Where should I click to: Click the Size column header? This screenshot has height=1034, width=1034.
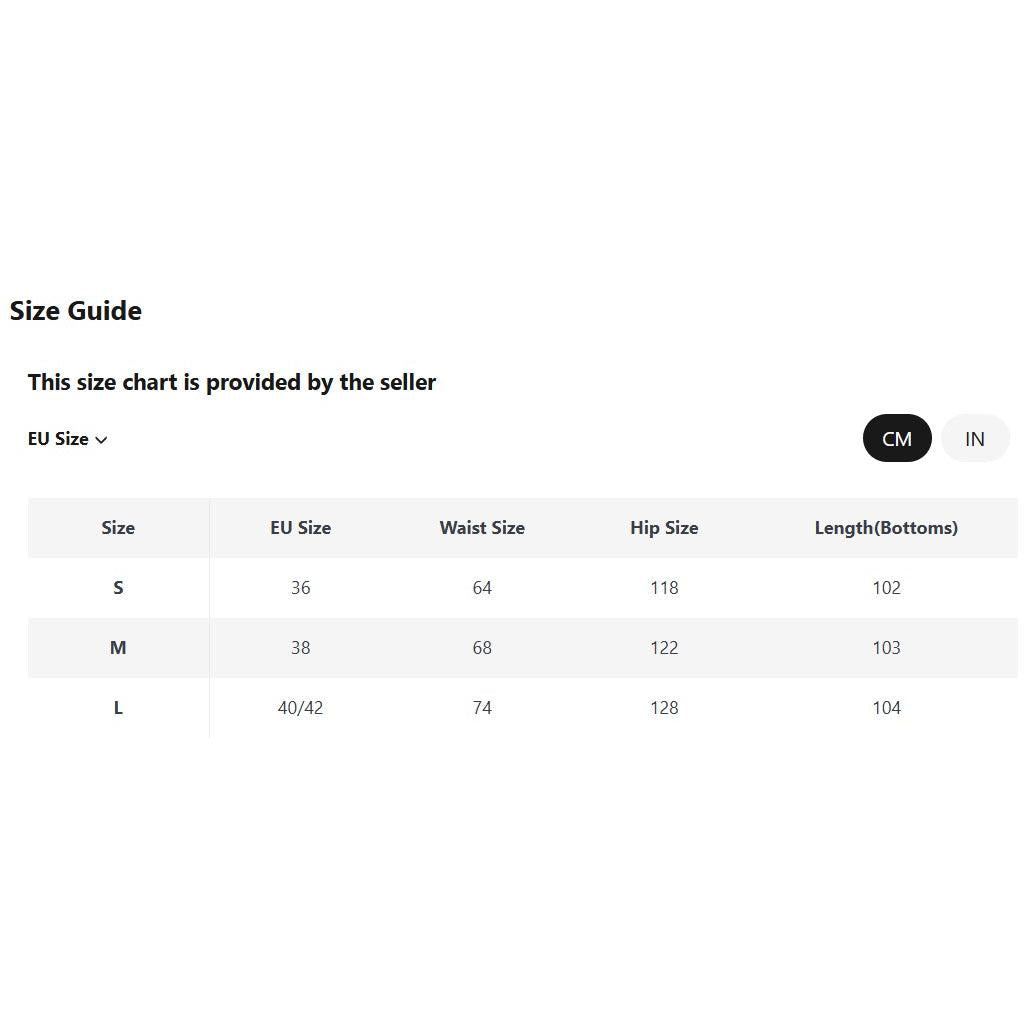click(x=118, y=528)
